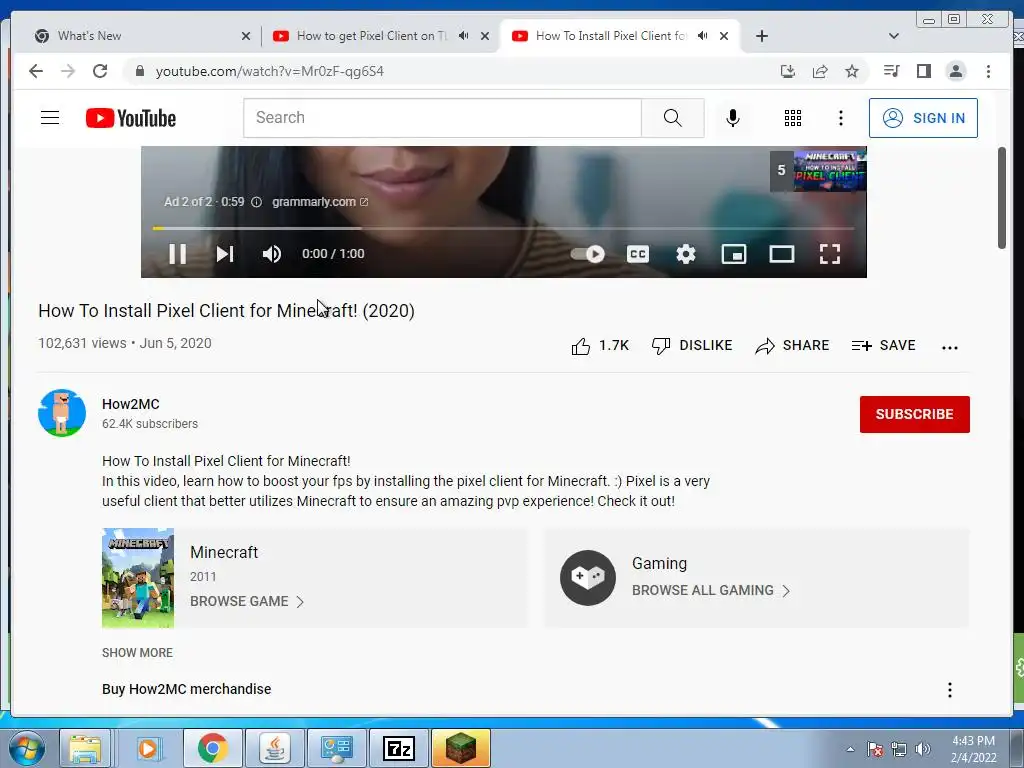This screenshot has width=1024, height=768.
Task: Expand description with SHOW MORE
Action: (137, 652)
